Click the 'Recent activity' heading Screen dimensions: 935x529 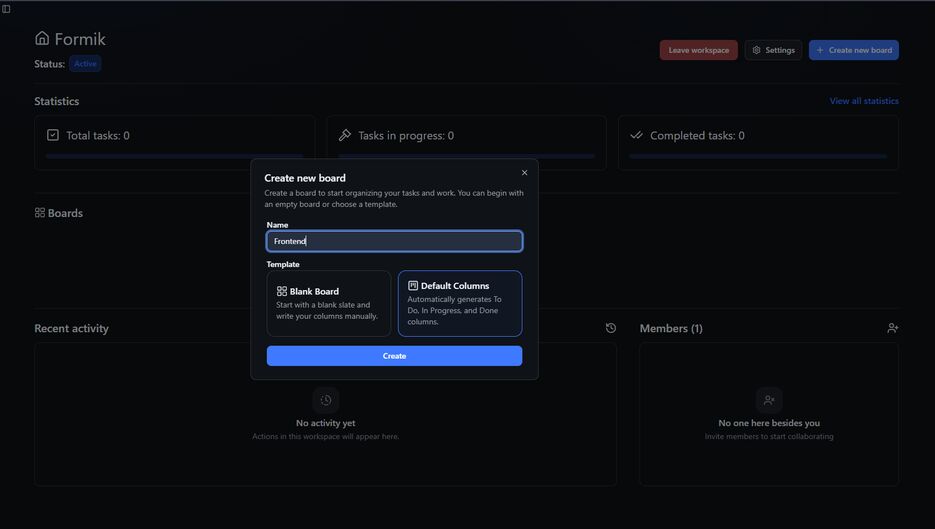pos(72,328)
